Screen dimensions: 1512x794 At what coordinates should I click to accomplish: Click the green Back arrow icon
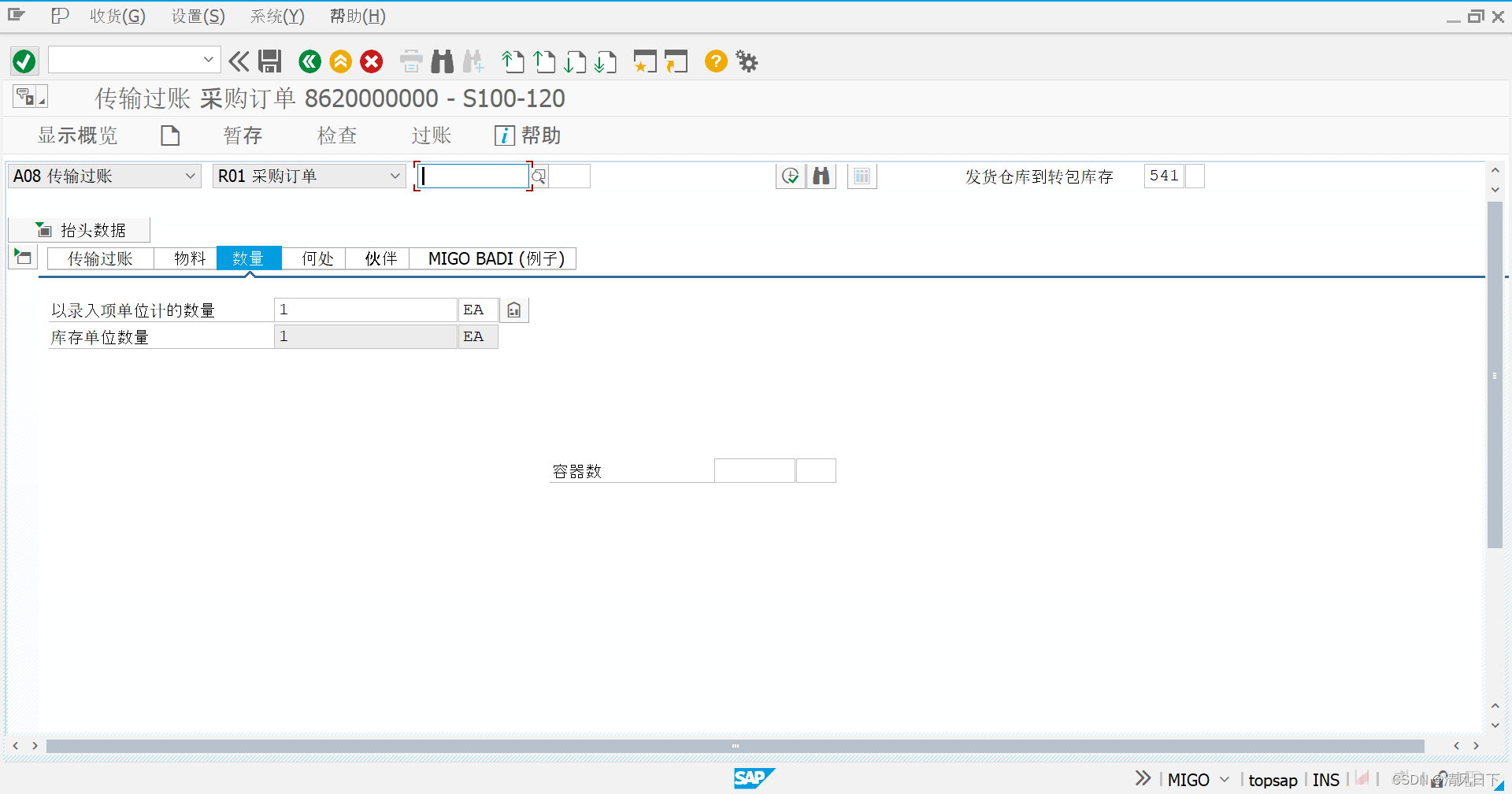(x=310, y=61)
